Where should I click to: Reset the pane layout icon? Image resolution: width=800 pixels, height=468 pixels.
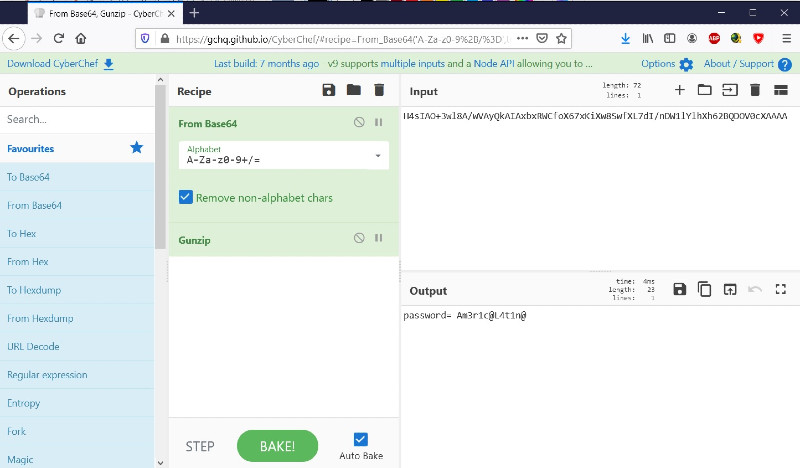pyautogui.click(x=781, y=90)
